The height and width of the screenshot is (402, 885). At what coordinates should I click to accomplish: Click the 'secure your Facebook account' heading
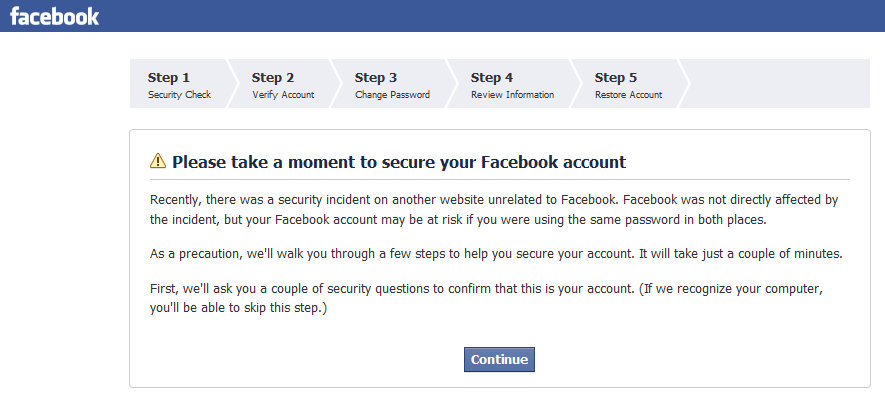pyautogui.click(x=399, y=161)
